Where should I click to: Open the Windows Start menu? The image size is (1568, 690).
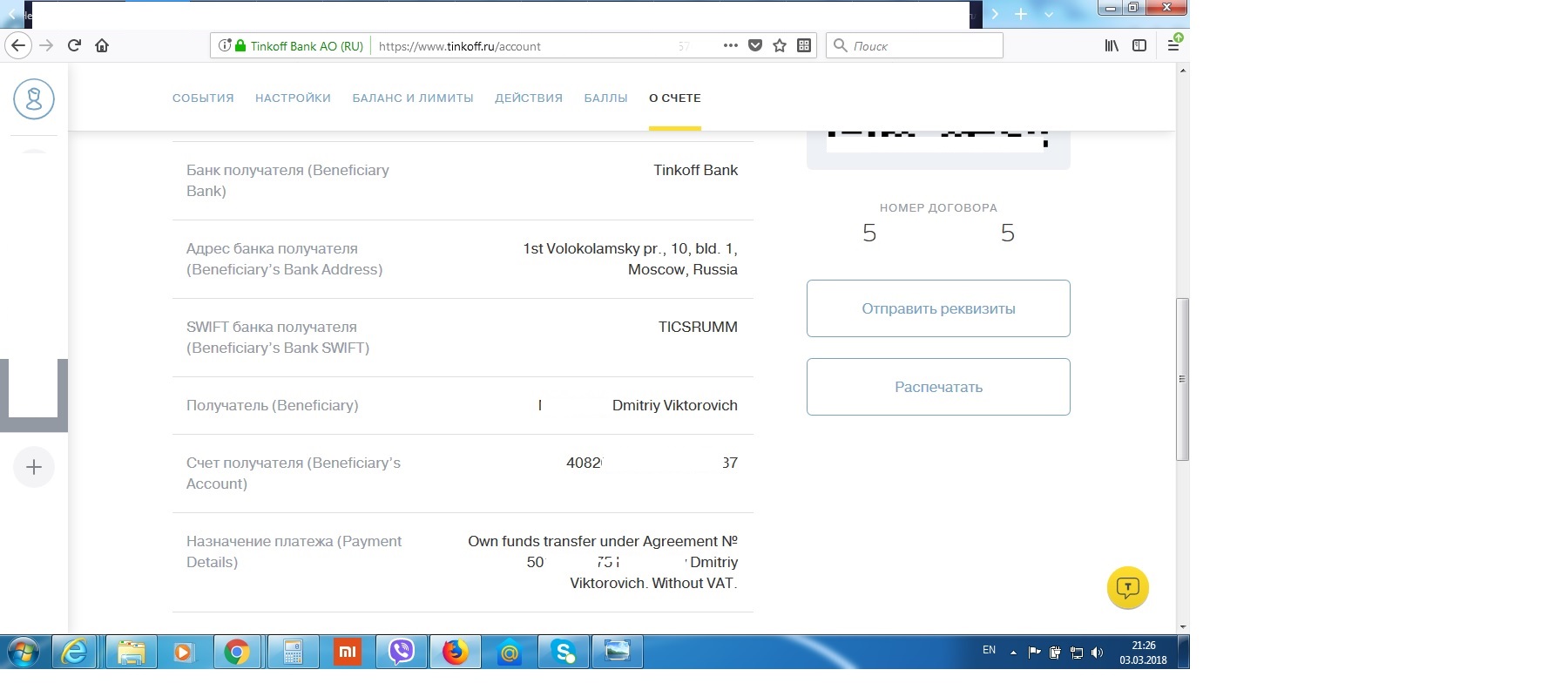point(24,652)
